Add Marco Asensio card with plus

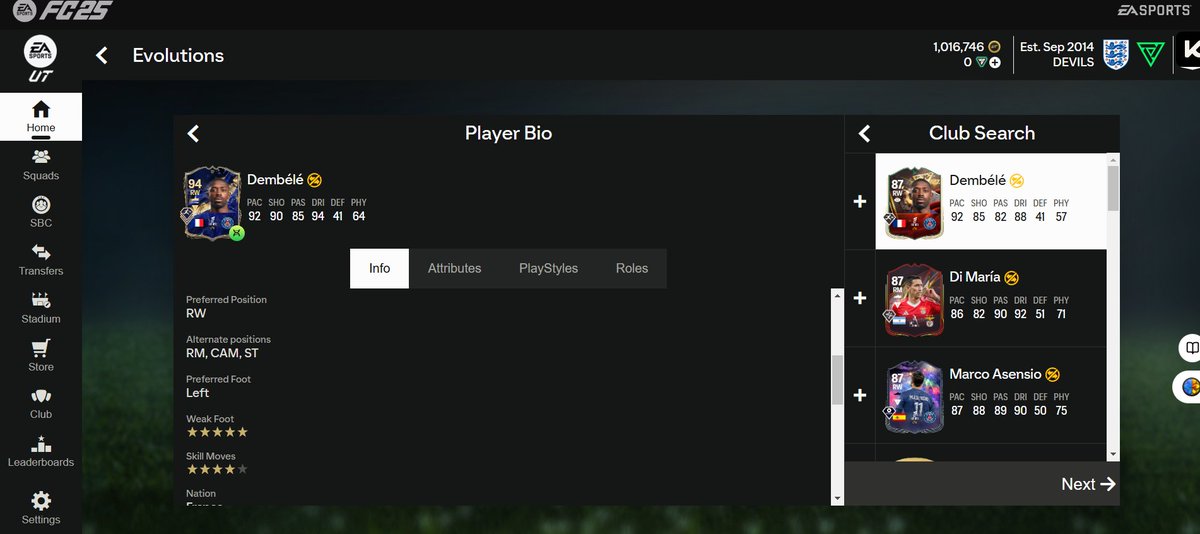(859, 395)
